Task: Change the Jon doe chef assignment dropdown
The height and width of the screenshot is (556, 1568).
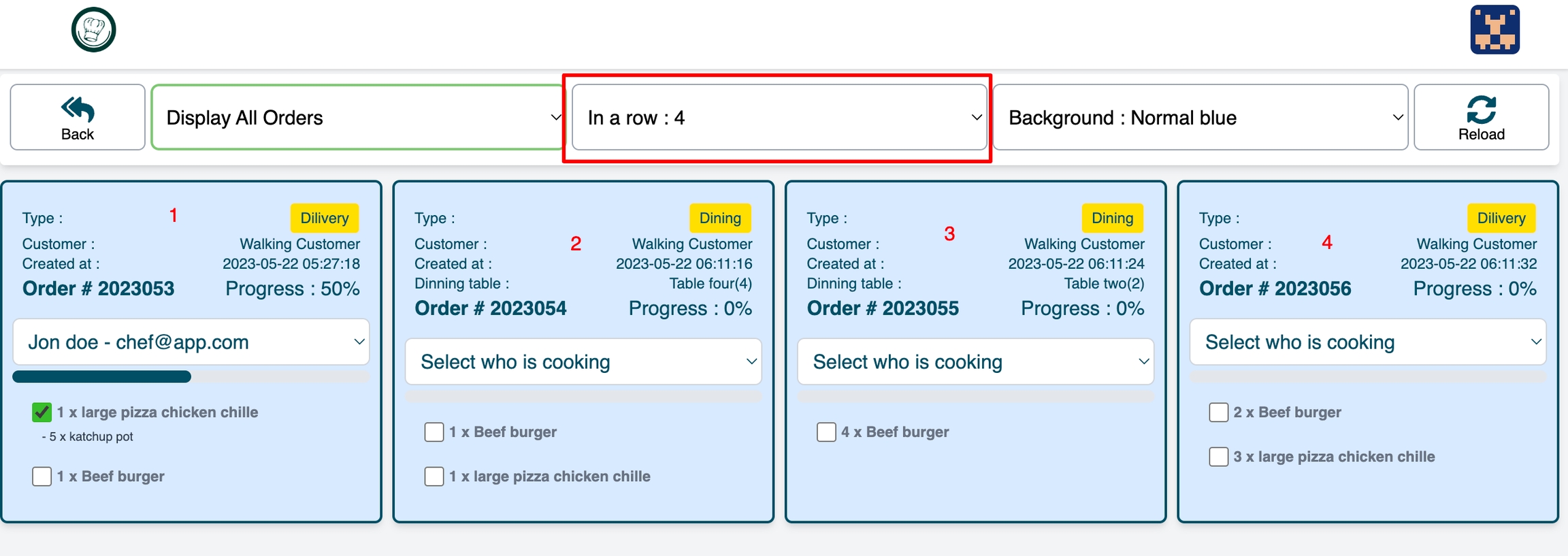Action: click(191, 342)
